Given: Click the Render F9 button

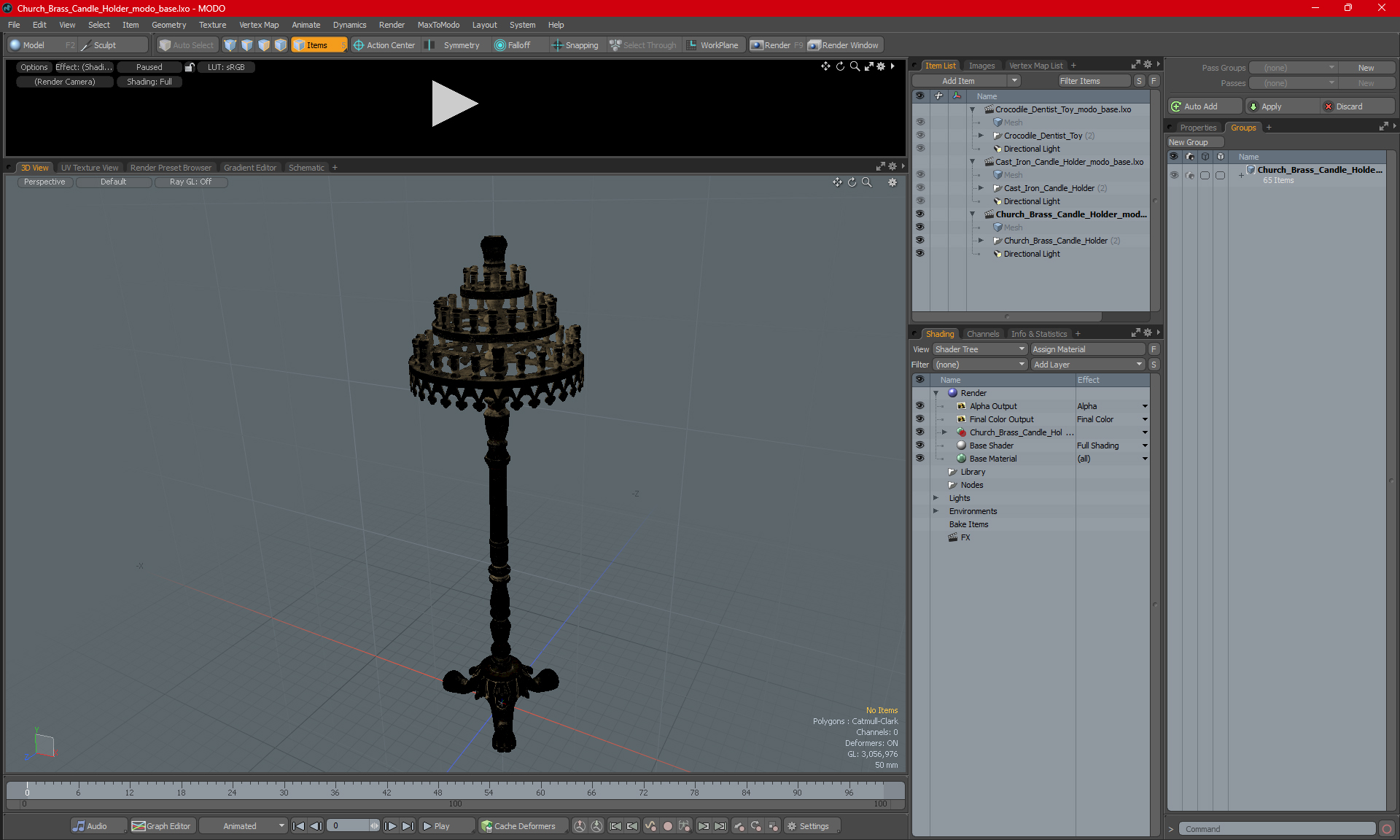Looking at the screenshot, I should click(x=777, y=45).
